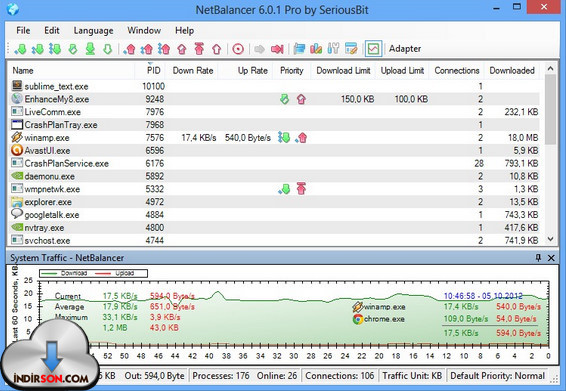
Task: Set normal upload priority toolbar icon
Action: click(147, 49)
